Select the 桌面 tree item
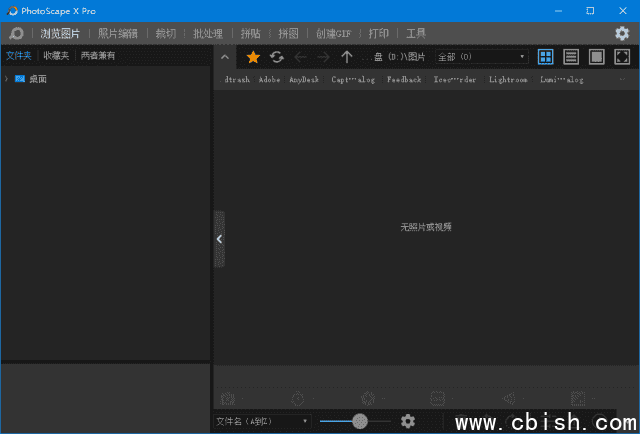Viewport: 640px width, 434px height. [x=38, y=79]
